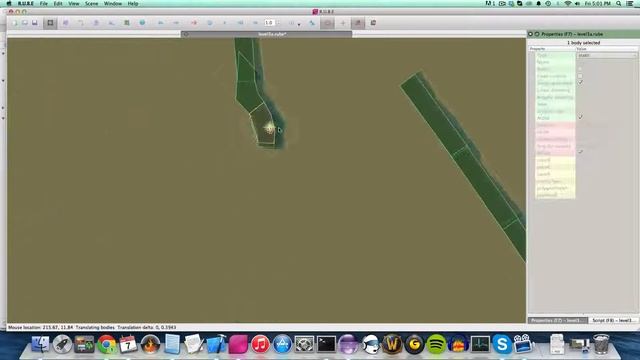The height and width of the screenshot is (360, 640).
Task: Toggle the Sleeping allowed checkbox
Action: click(x=580, y=83)
